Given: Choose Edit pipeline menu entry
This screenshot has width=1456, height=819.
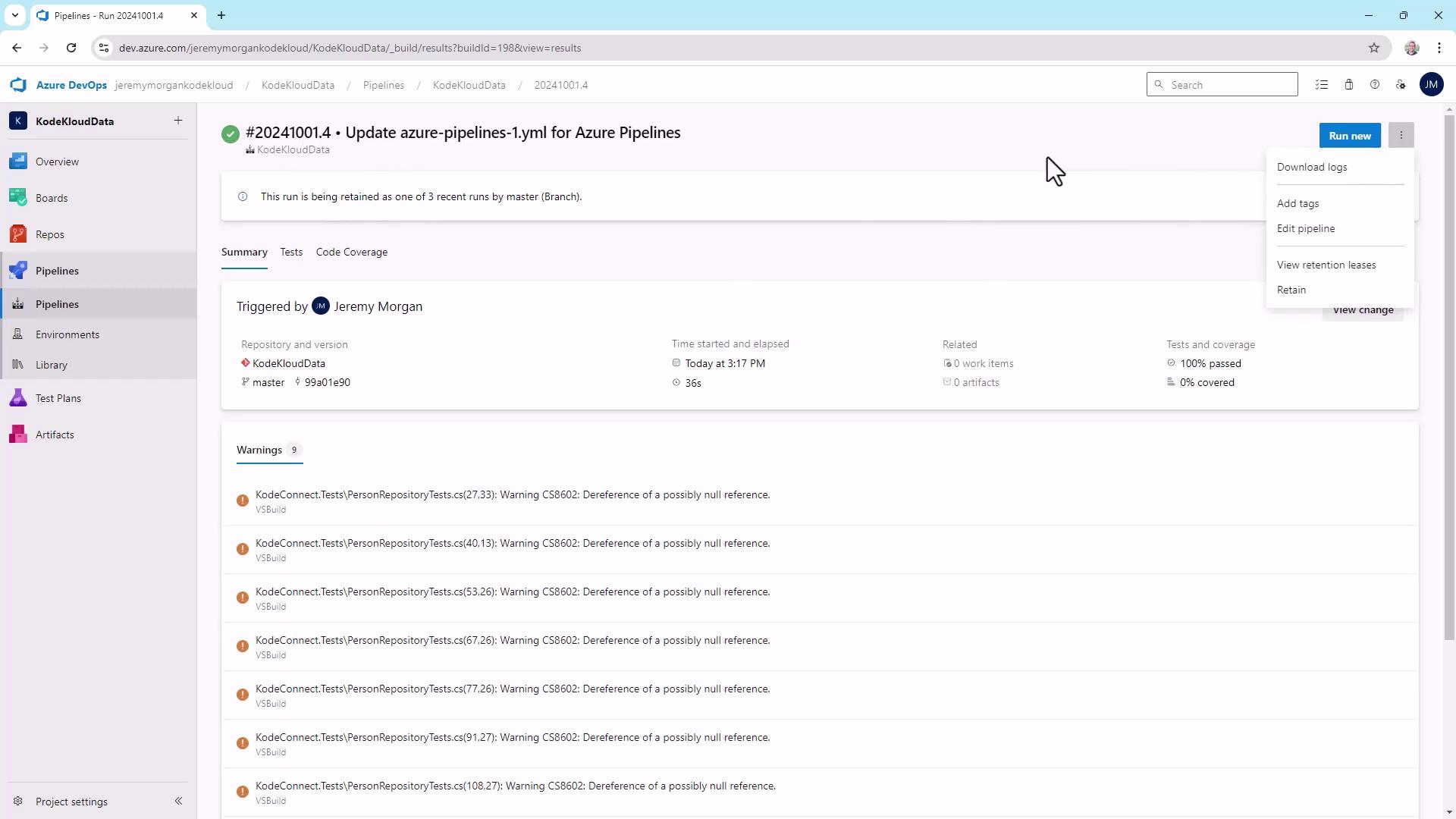Looking at the screenshot, I should point(1305,228).
